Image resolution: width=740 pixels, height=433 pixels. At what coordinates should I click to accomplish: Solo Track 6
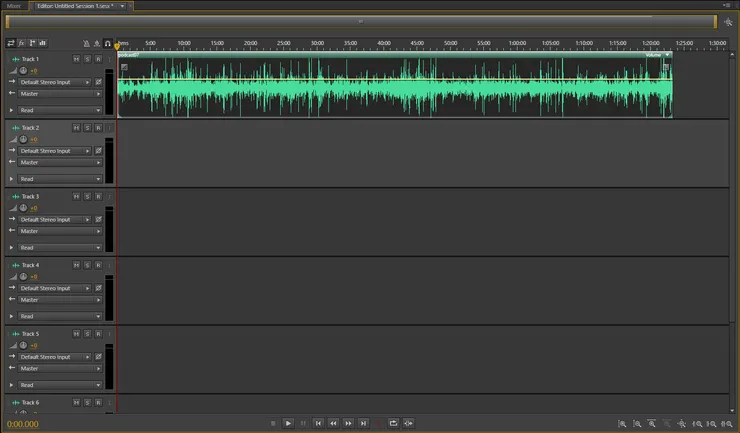click(87, 403)
